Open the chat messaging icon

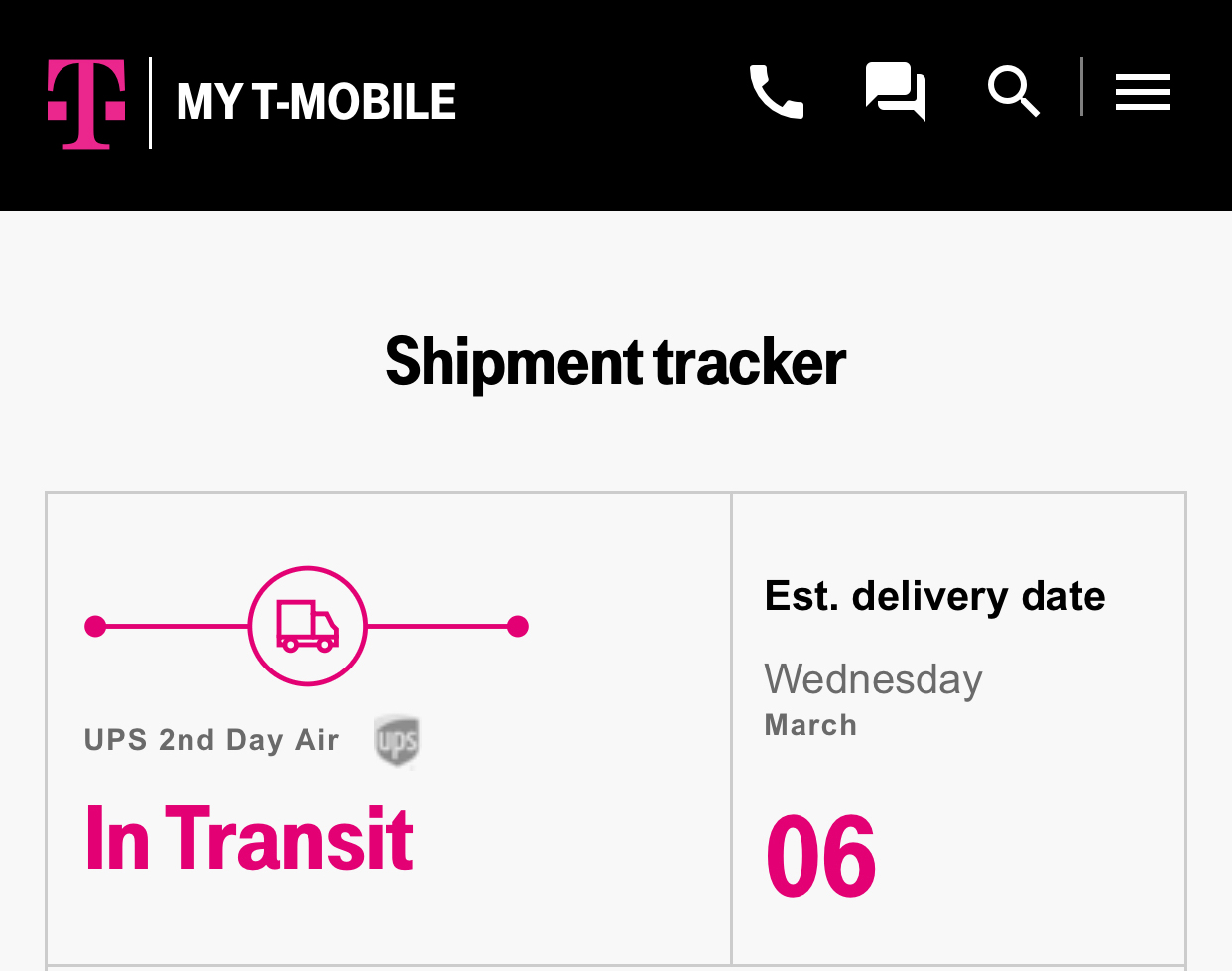point(894,92)
